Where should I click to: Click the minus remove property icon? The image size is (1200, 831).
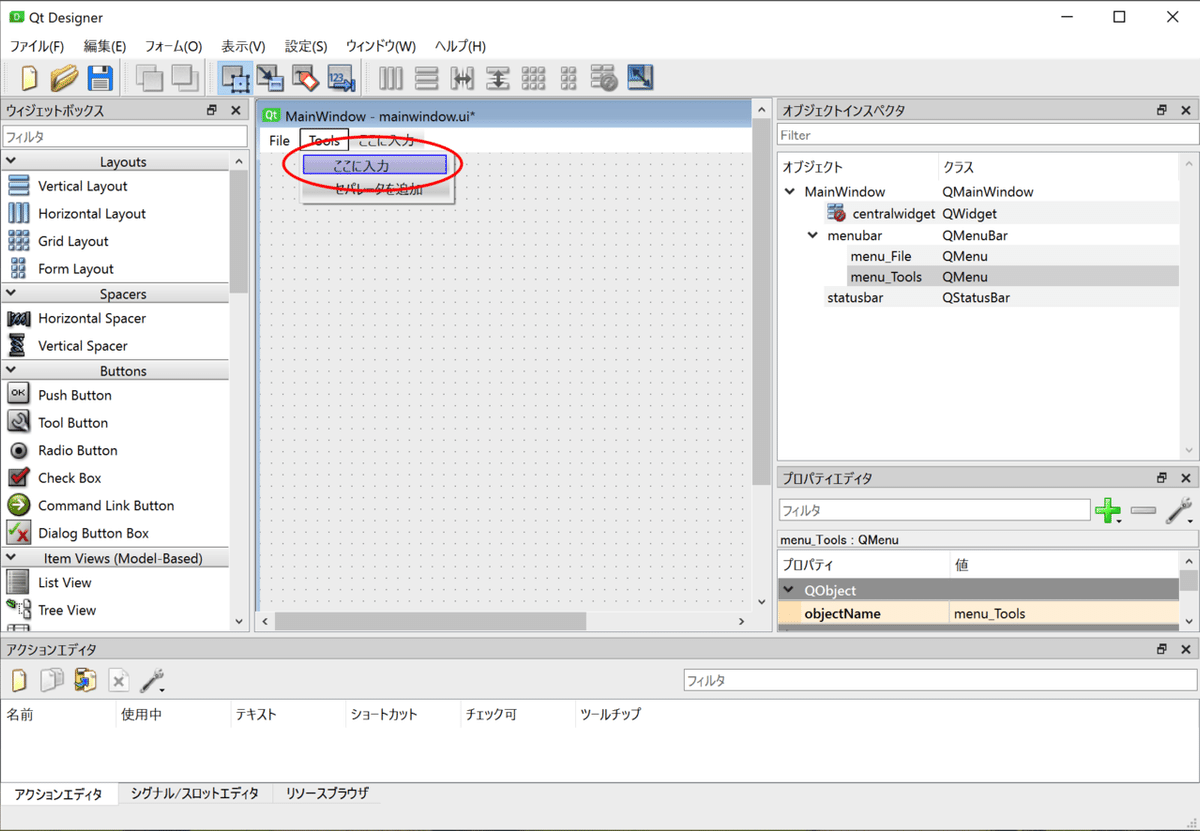coord(1143,510)
